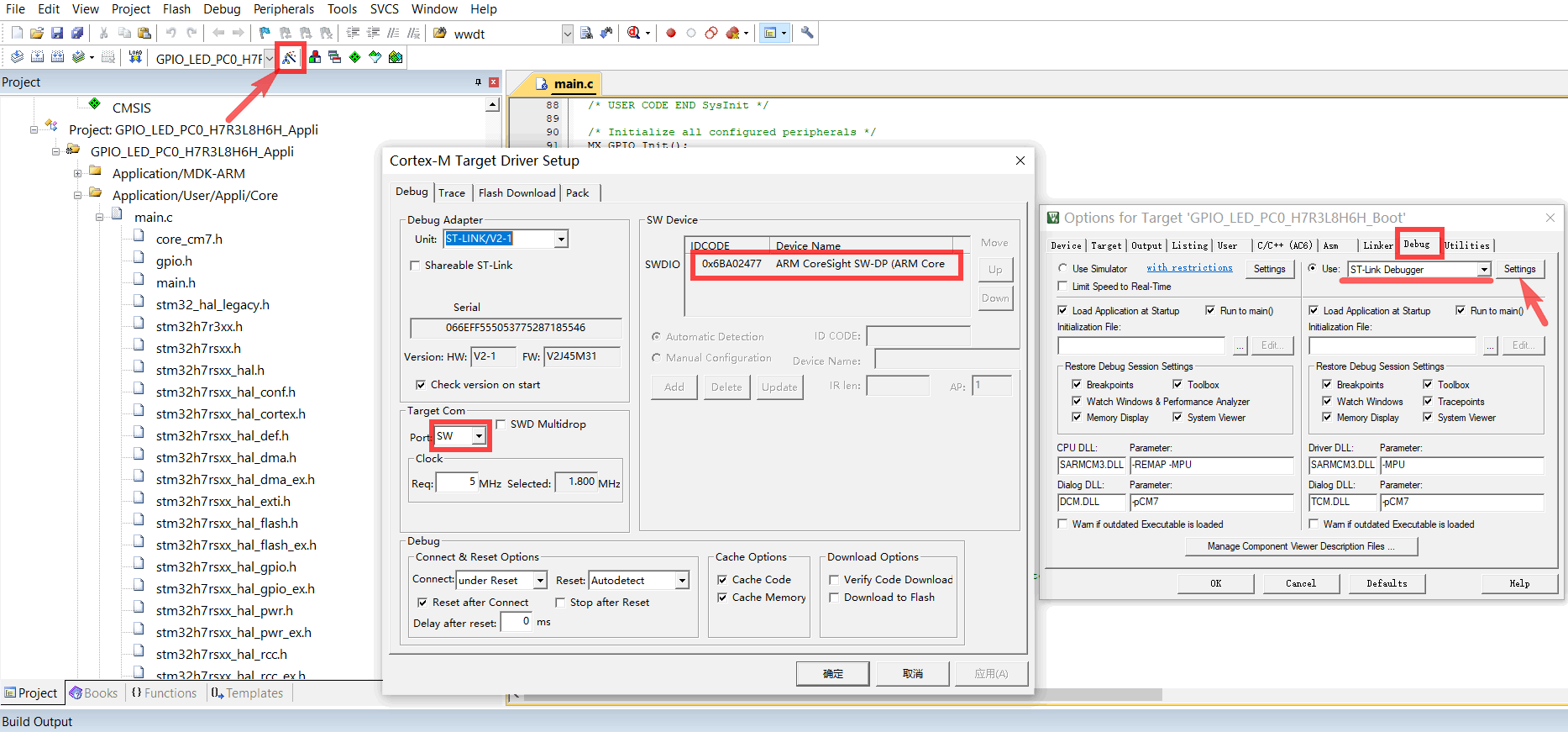The width and height of the screenshot is (1568, 732).
Task: Click Manage Component Viewer Description Files button
Action: [1301, 546]
